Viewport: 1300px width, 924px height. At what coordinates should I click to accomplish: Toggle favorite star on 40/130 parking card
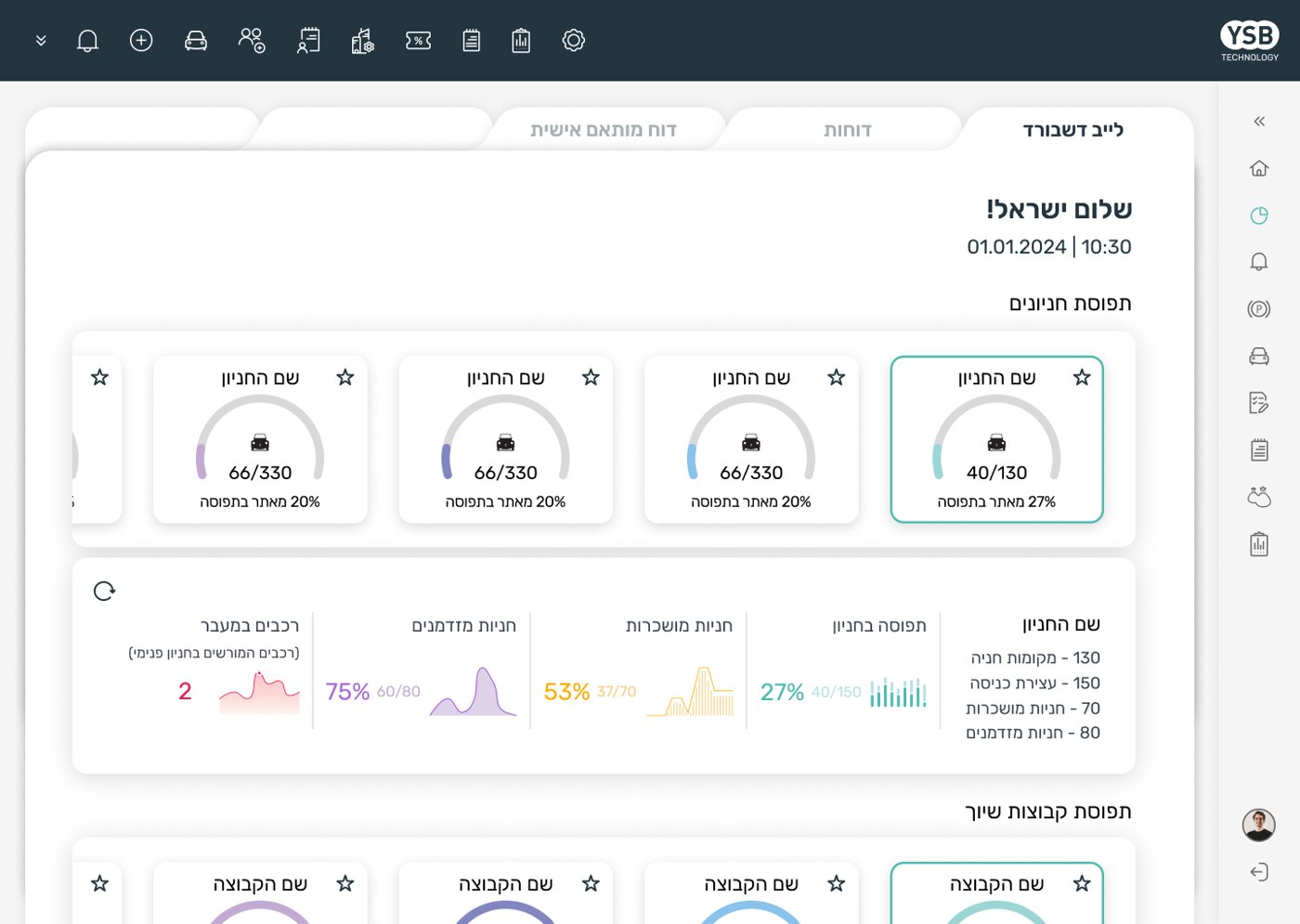(1082, 377)
